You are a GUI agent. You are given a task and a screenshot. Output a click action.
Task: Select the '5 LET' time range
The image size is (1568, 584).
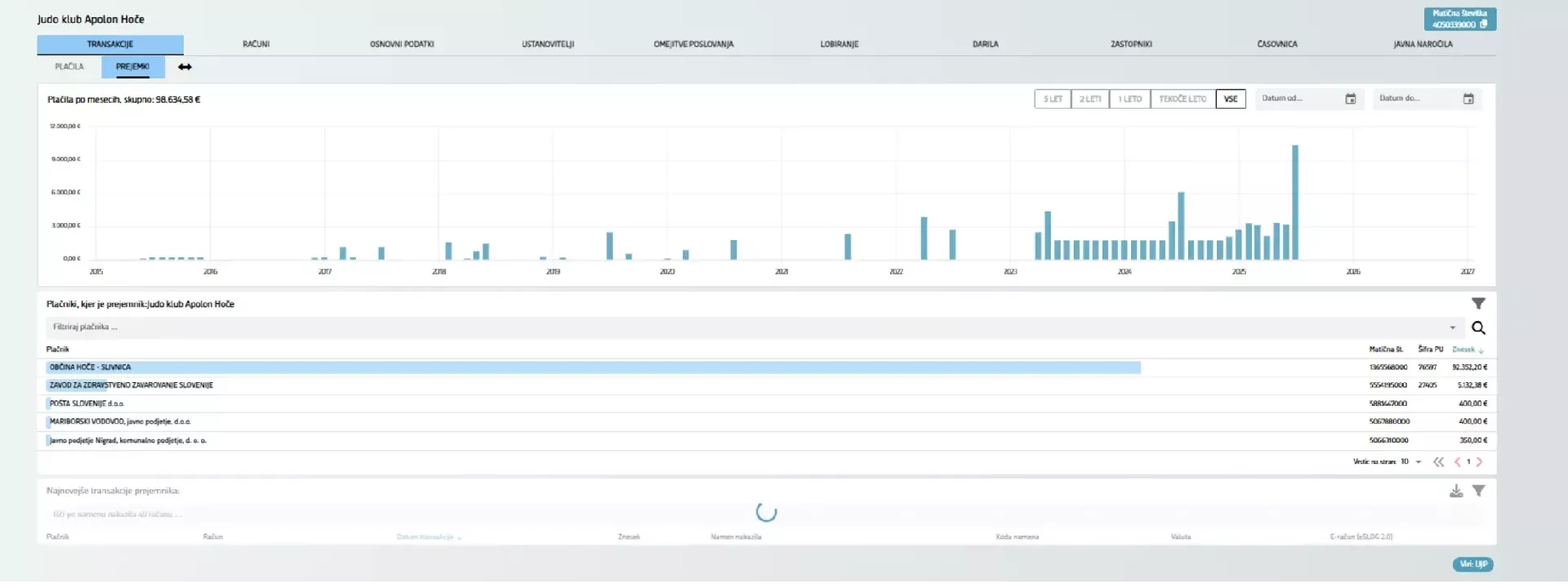click(x=1053, y=99)
